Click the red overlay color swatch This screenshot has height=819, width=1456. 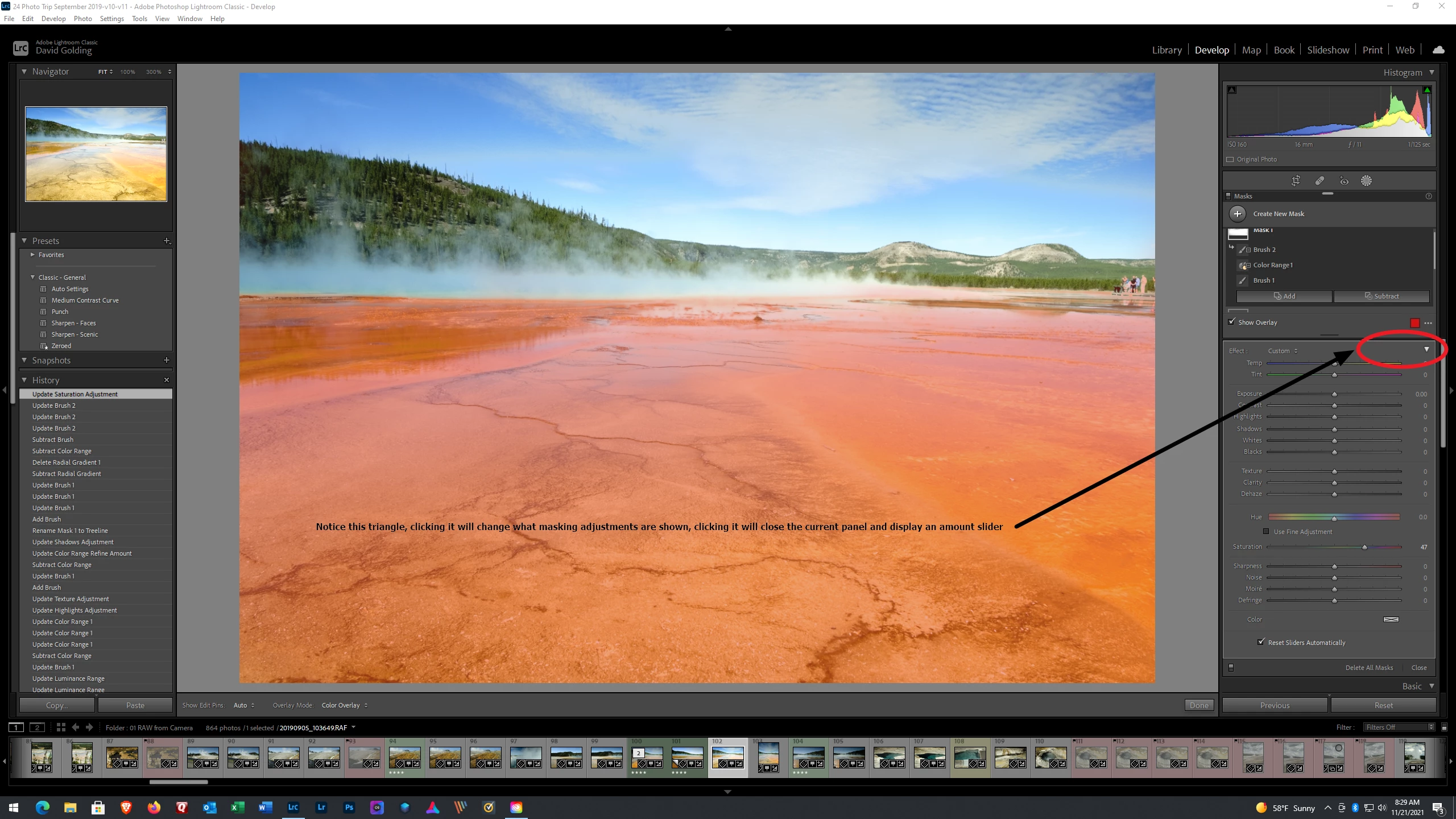1414,323
